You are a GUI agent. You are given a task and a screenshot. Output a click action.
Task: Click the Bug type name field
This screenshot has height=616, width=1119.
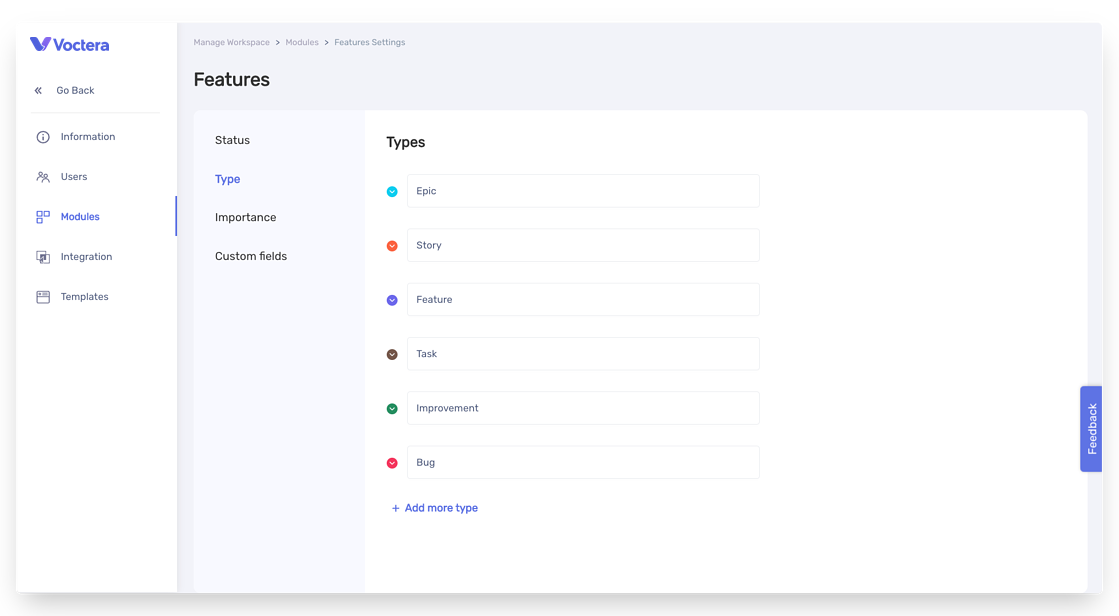click(x=583, y=462)
